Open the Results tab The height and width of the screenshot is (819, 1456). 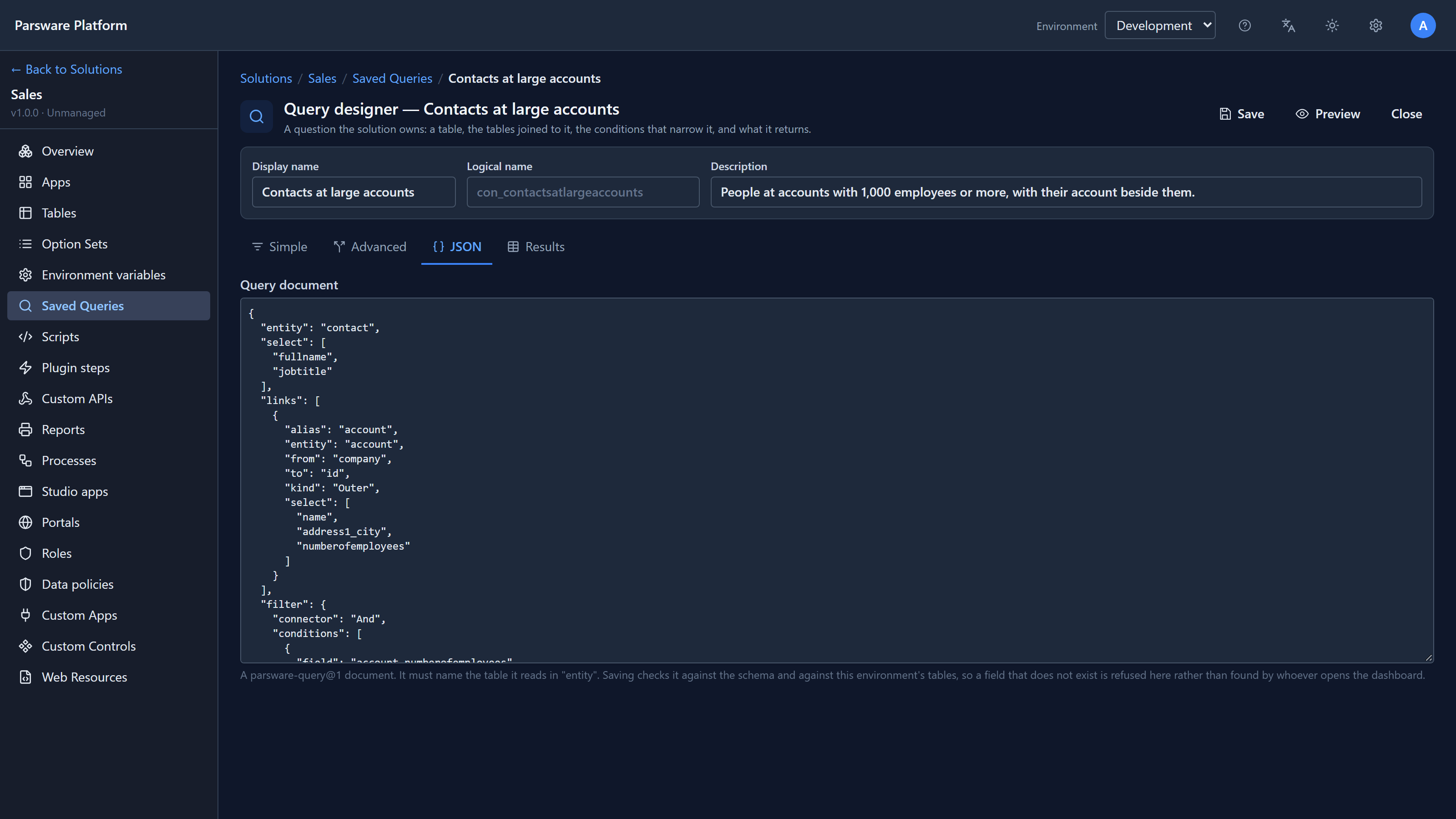(536, 247)
